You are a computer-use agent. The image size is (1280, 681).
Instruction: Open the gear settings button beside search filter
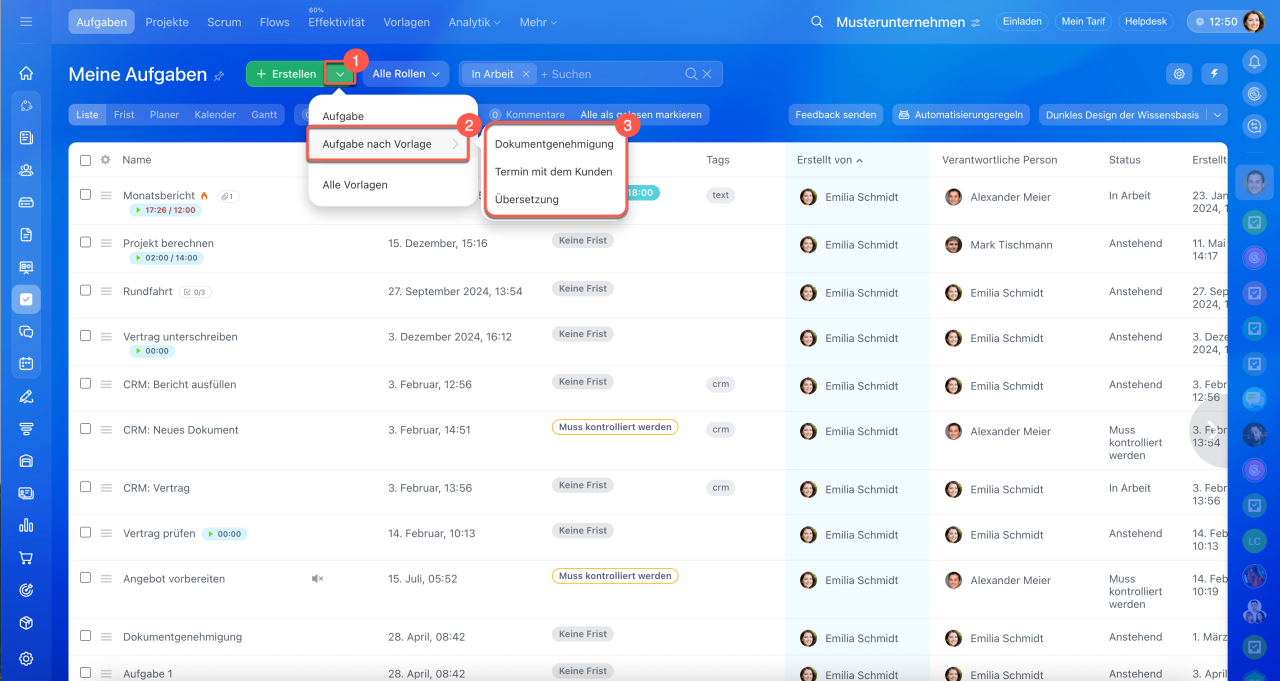(1180, 74)
